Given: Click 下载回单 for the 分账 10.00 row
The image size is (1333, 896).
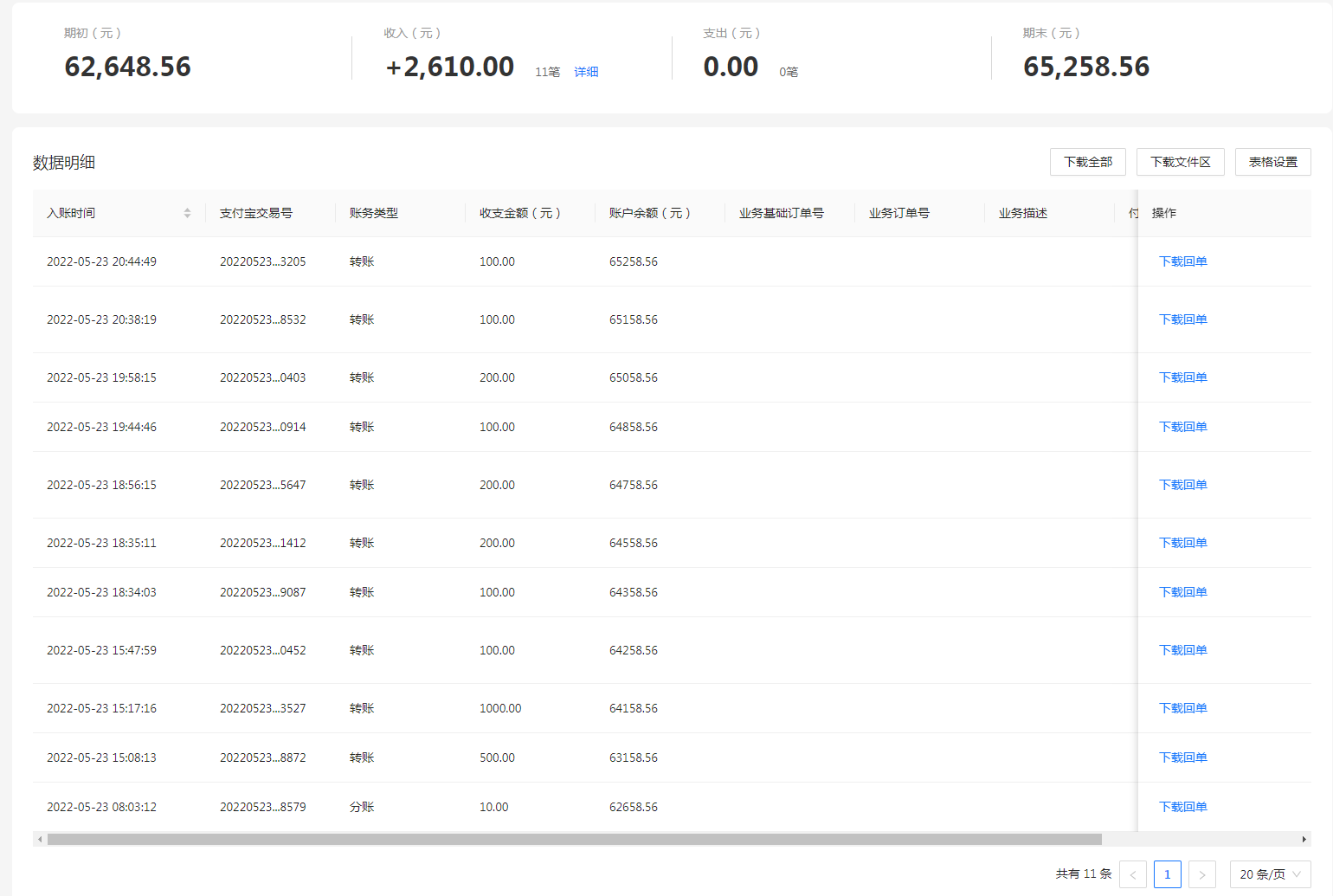Looking at the screenshot, I should 1183,807.
